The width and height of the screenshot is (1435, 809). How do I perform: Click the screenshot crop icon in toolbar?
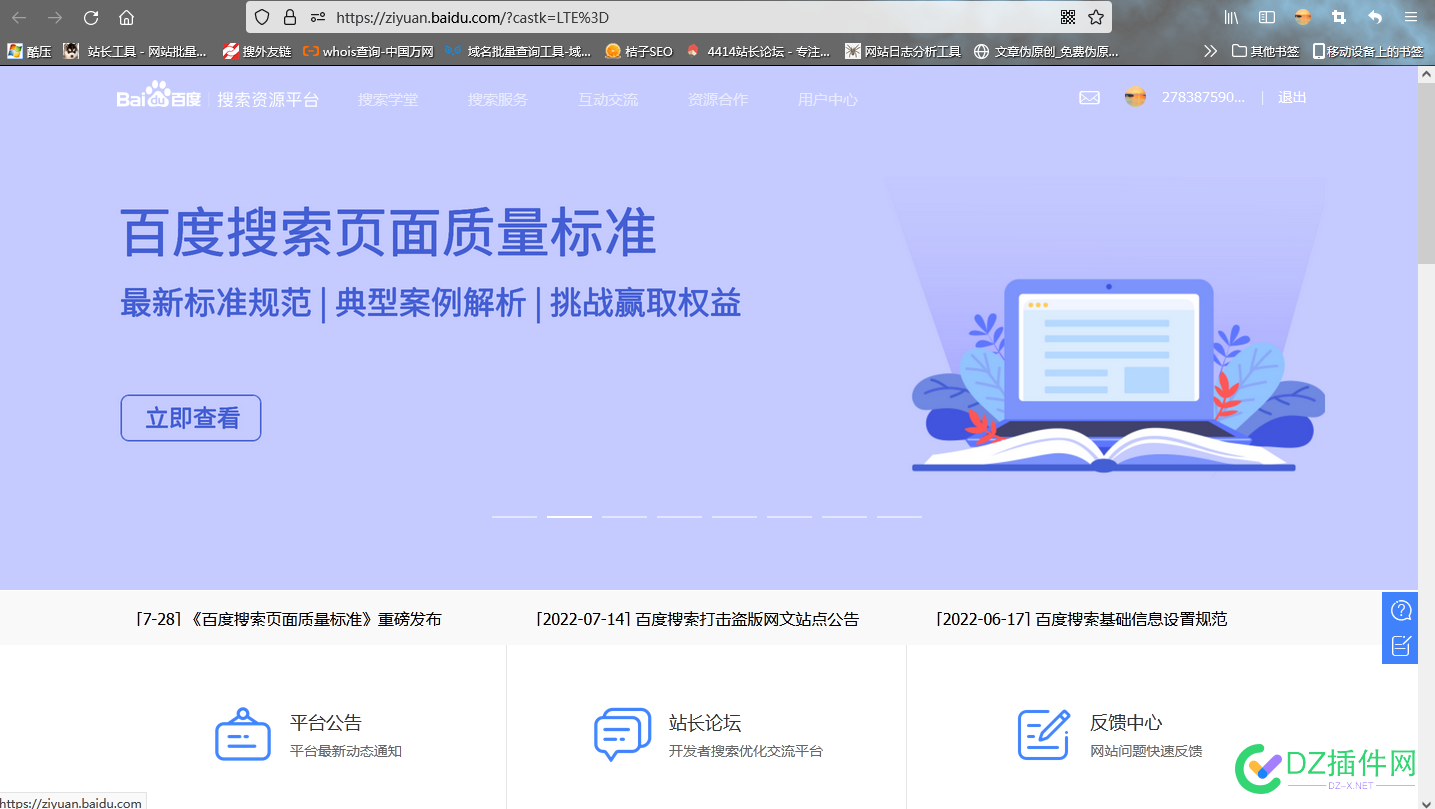coord(1339,17)
